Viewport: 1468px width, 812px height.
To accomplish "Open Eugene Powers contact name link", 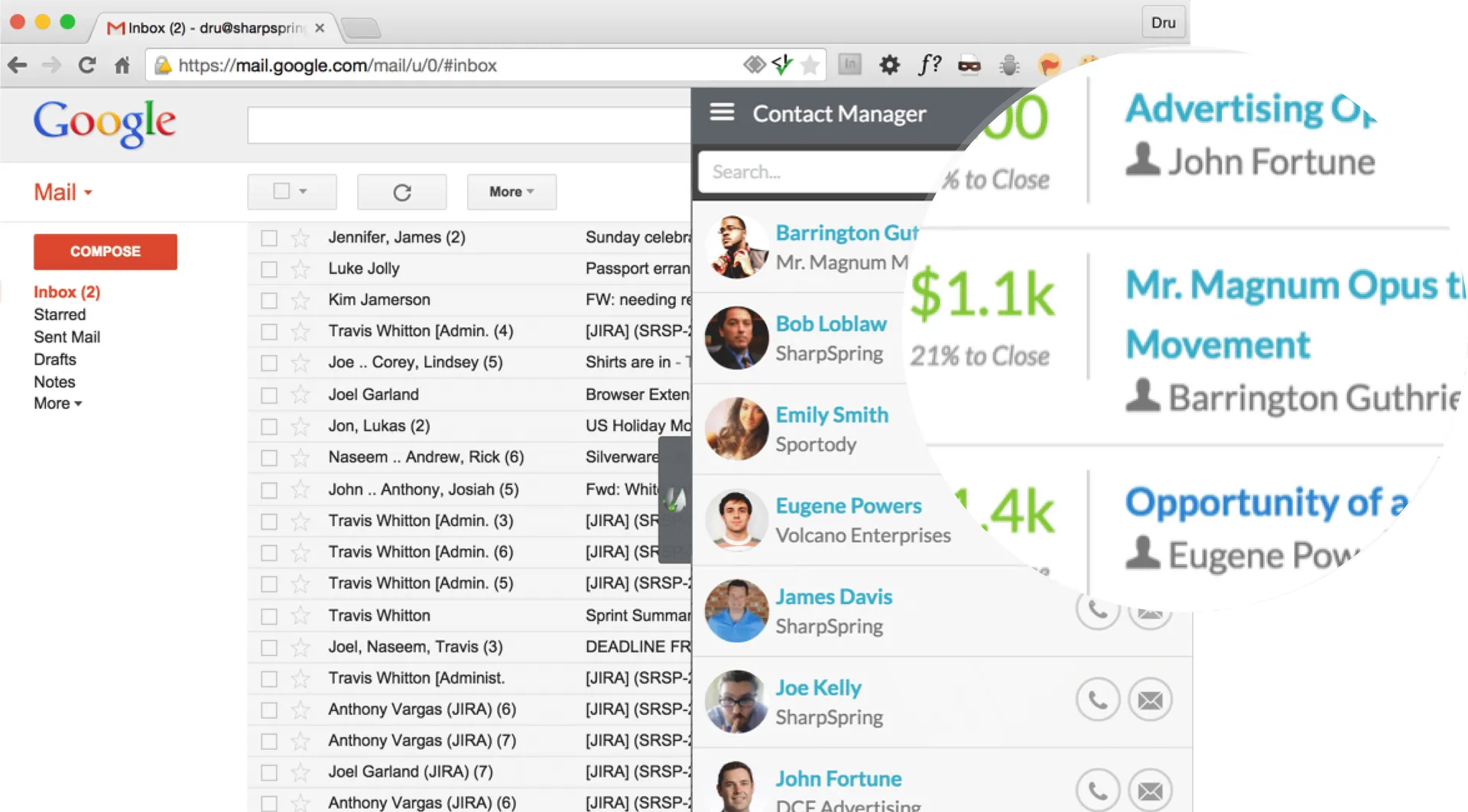I will (849, 506).
